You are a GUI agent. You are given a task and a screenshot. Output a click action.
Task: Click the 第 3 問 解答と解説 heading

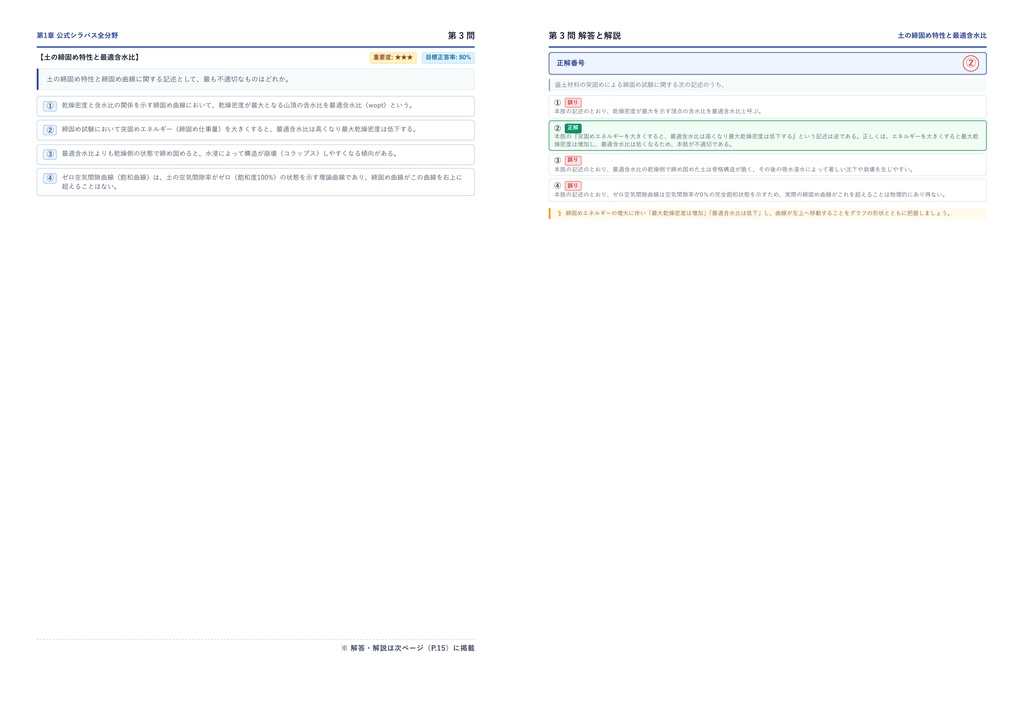584,35
